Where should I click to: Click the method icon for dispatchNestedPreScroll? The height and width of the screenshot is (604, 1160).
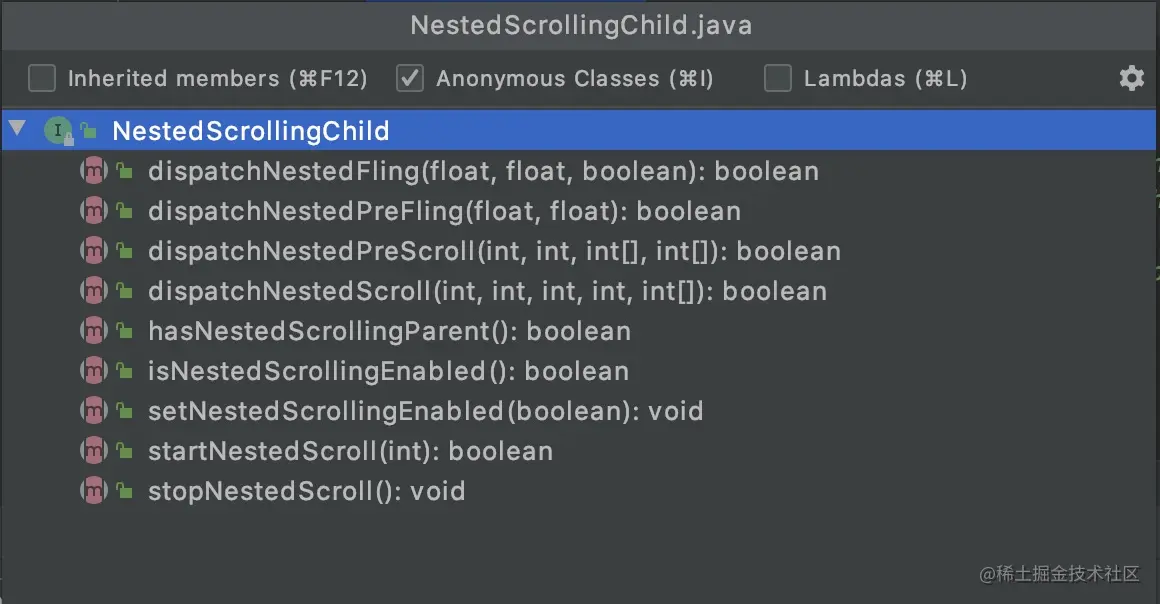93,251
